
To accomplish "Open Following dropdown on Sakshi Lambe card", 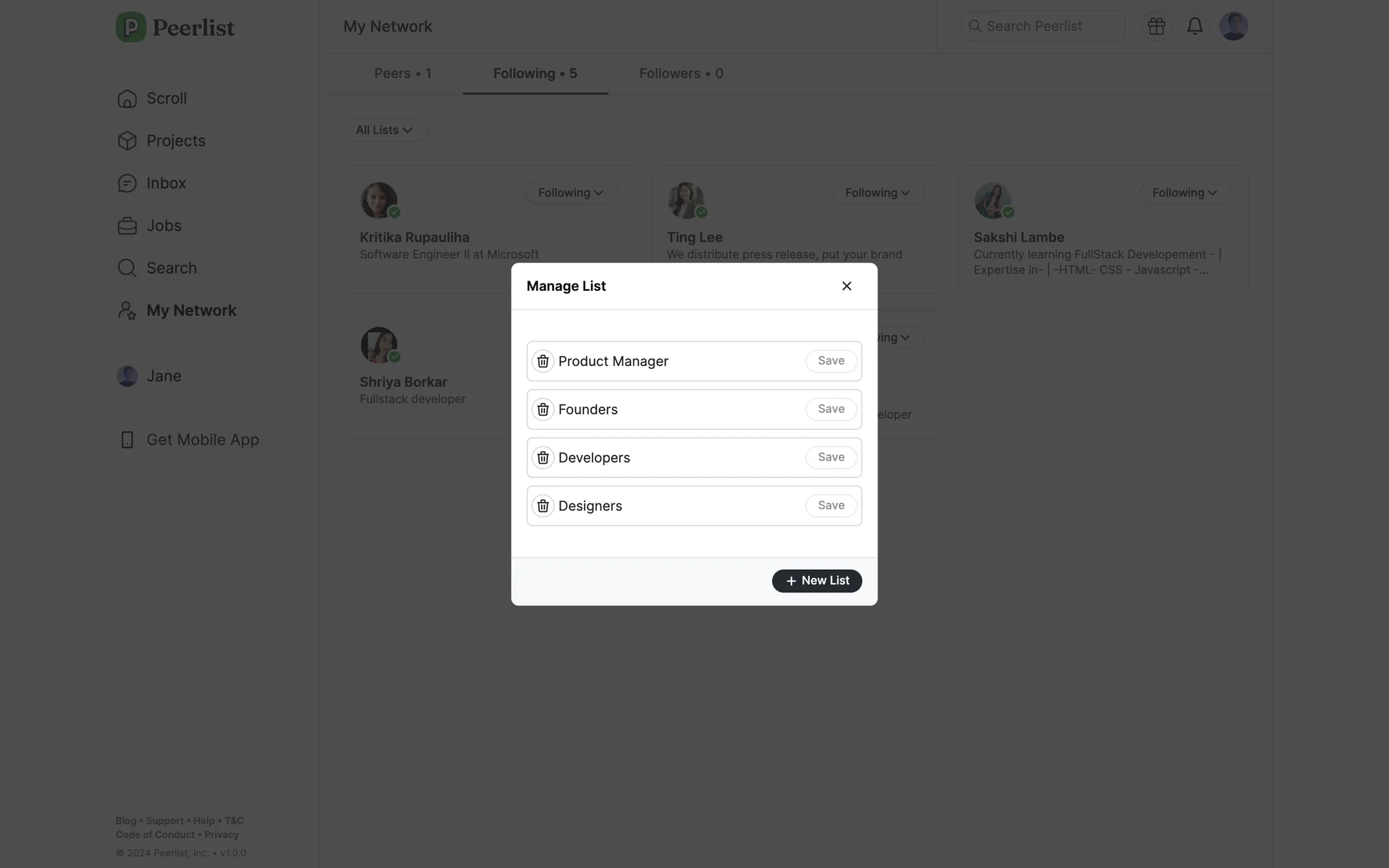I will pyautogui.click(x=1186, y=193).
